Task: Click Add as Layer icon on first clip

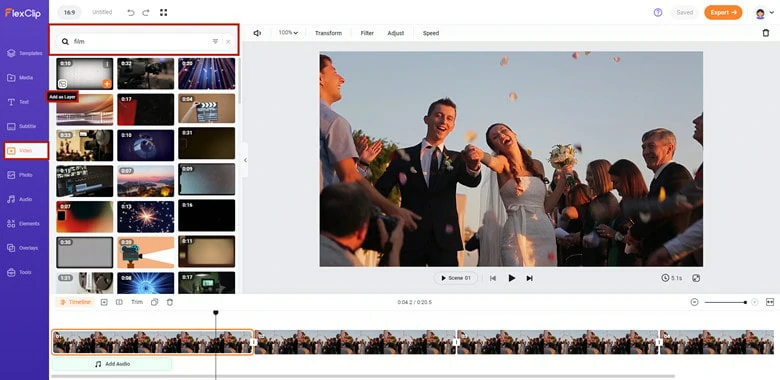Action: tap(62, 84)
